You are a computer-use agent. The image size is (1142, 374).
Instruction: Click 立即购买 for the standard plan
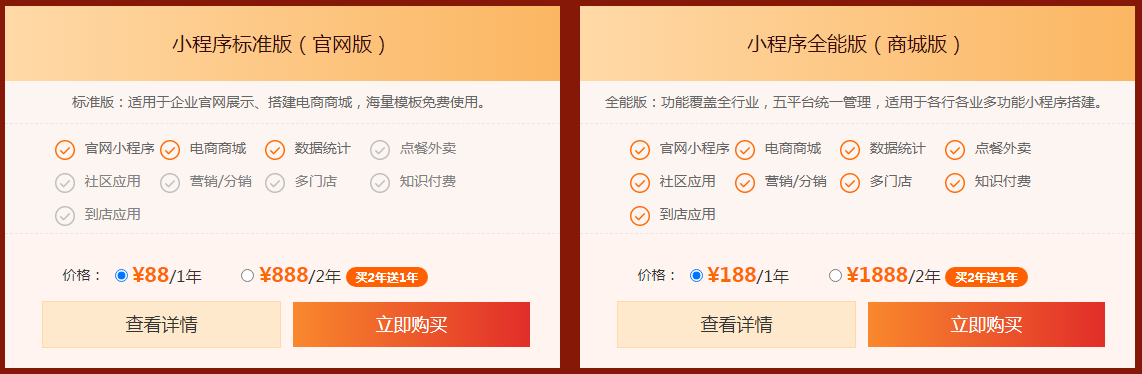tap(411, 325)
